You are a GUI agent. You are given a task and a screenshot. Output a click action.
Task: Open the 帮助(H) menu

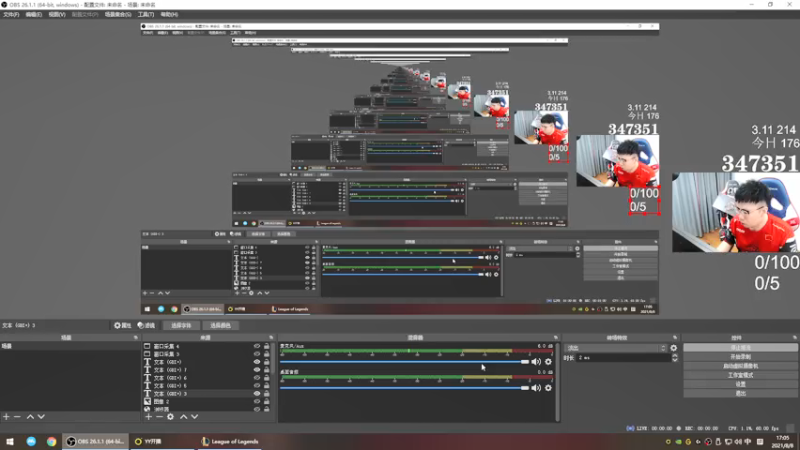(x=169, y=15)
